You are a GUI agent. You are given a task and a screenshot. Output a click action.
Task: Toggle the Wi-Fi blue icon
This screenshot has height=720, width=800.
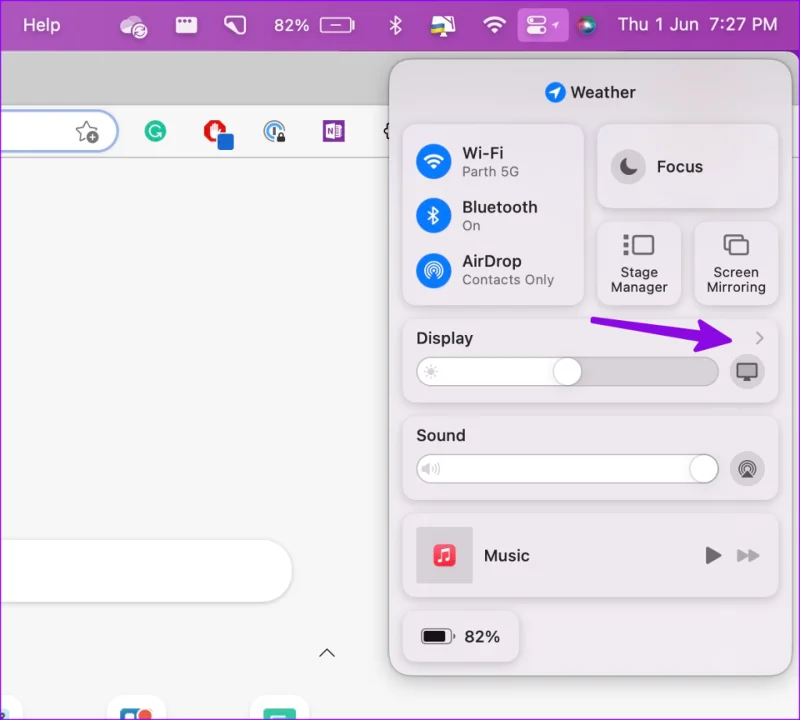point(433,161)
